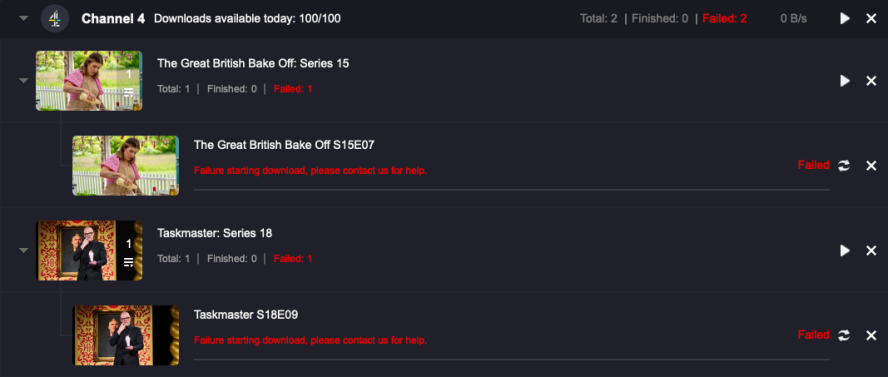Resume Great British Bake Off Series 15 downloads
The image size is (888, 377).
point(845,81)
